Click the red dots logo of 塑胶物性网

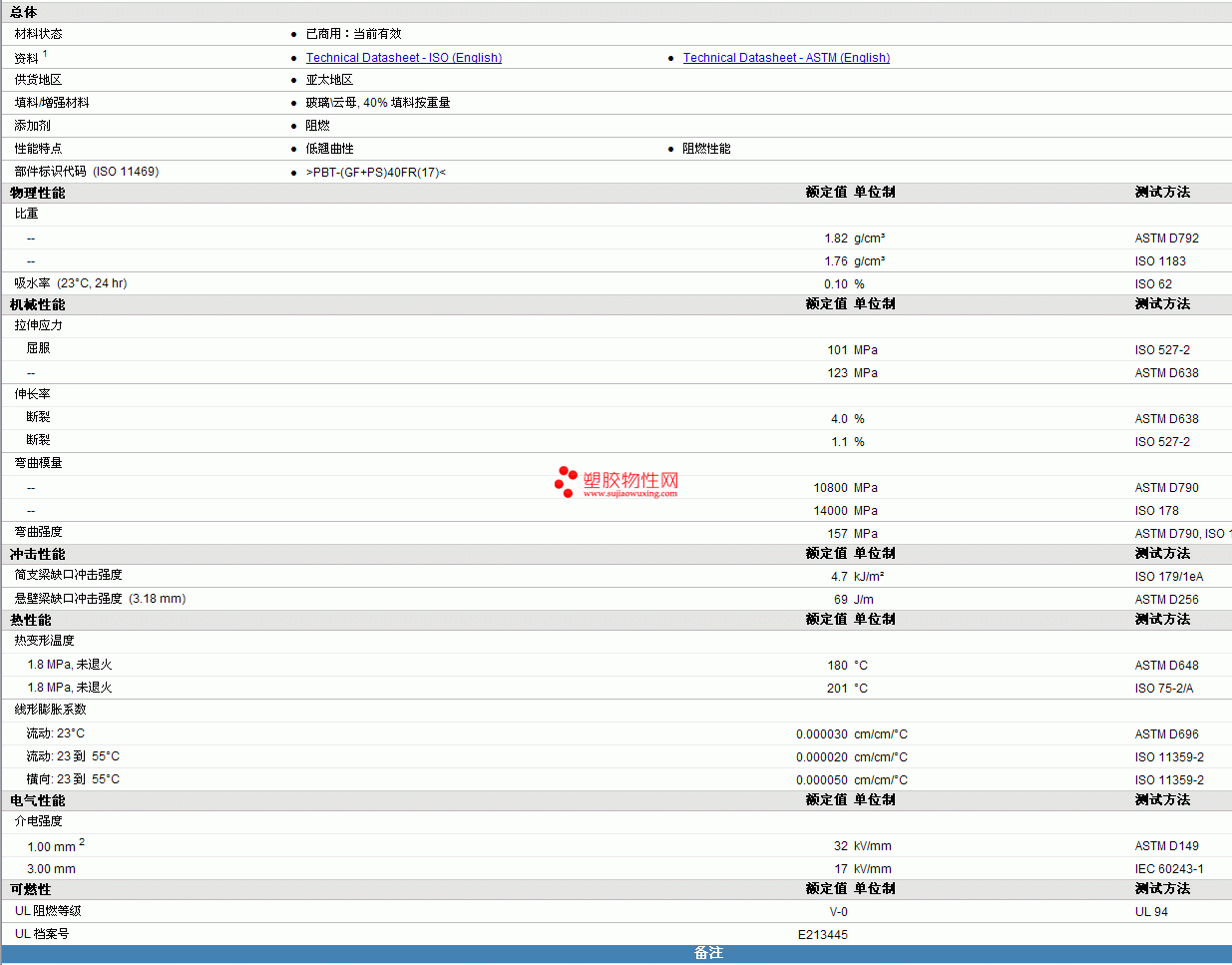[566, 481]
